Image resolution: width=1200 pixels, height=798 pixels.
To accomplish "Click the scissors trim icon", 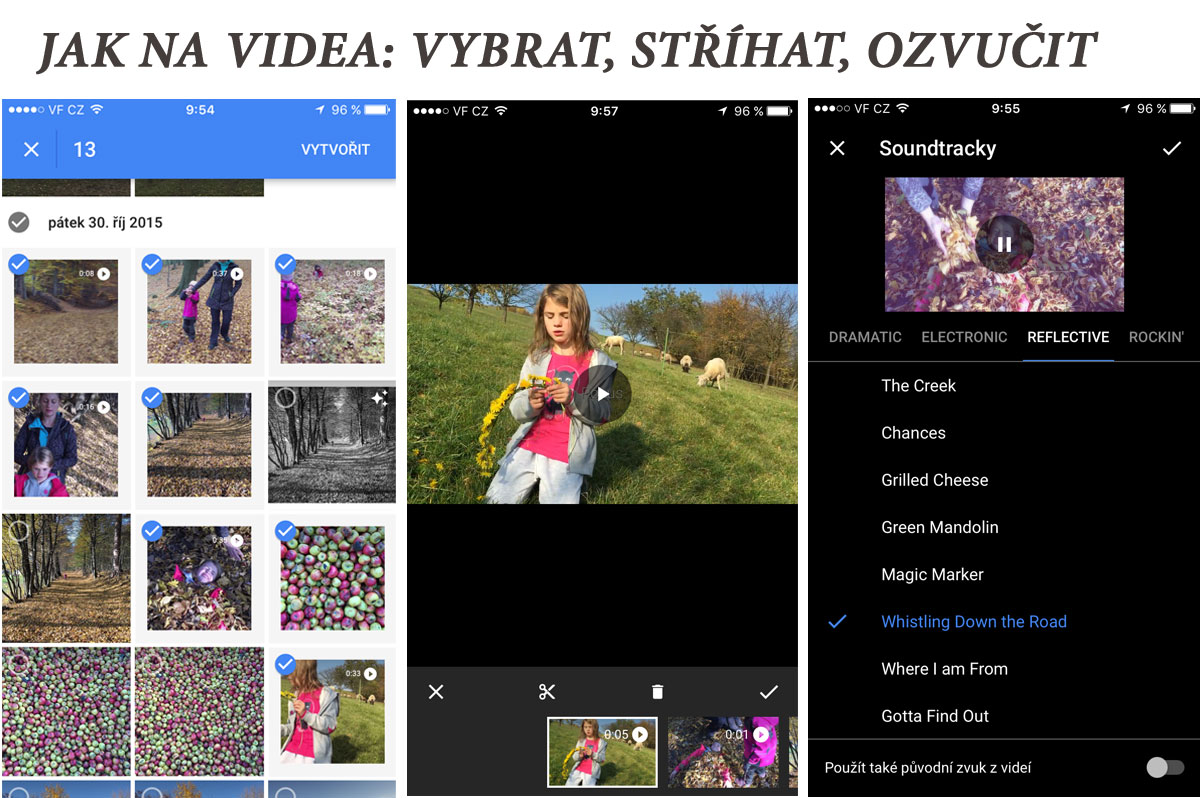I will tap(546, 692).
